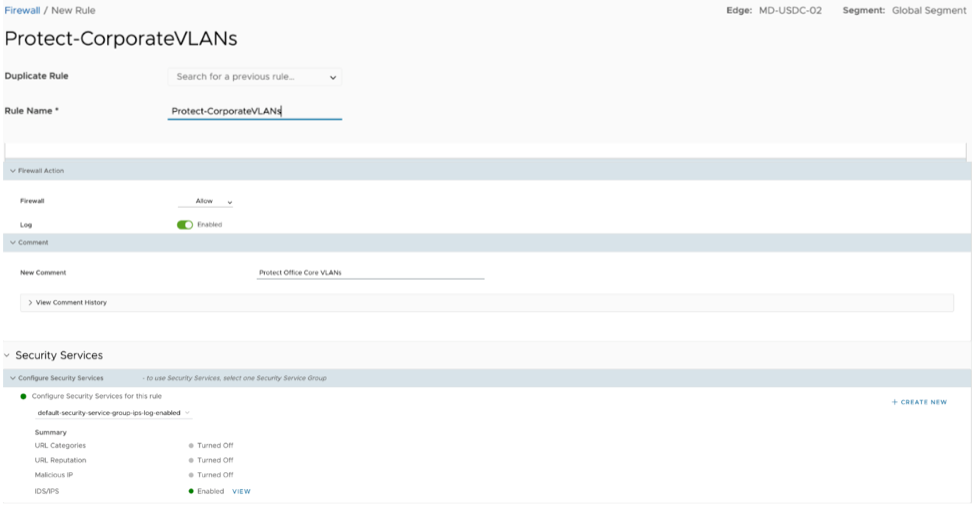Click the Segment: Global Segment label
Image resolution: width=972 pixels, height=507 pixels.
point(904,10)
